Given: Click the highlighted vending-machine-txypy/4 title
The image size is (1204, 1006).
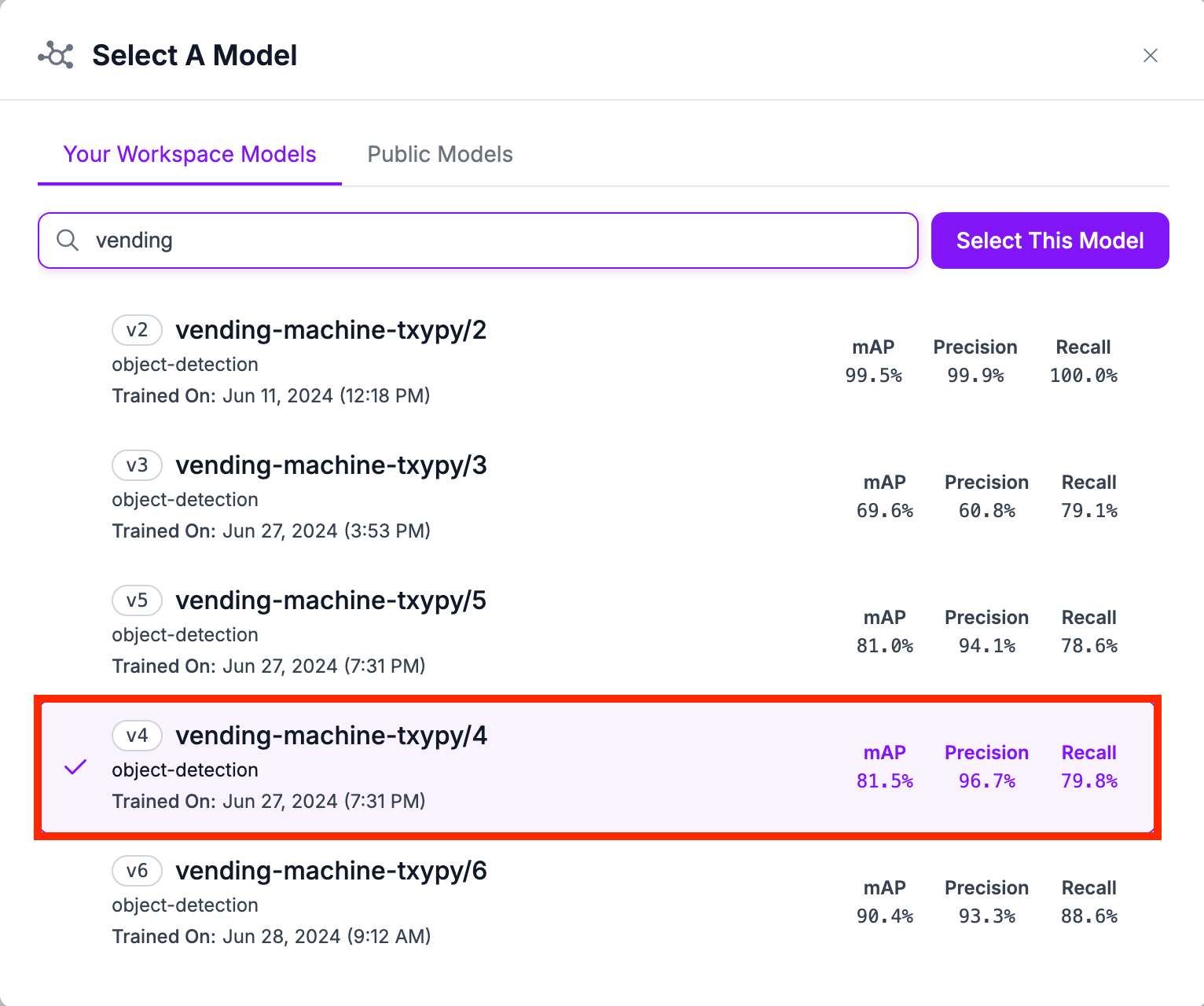Looking at the screenshot, I should 331,736.
